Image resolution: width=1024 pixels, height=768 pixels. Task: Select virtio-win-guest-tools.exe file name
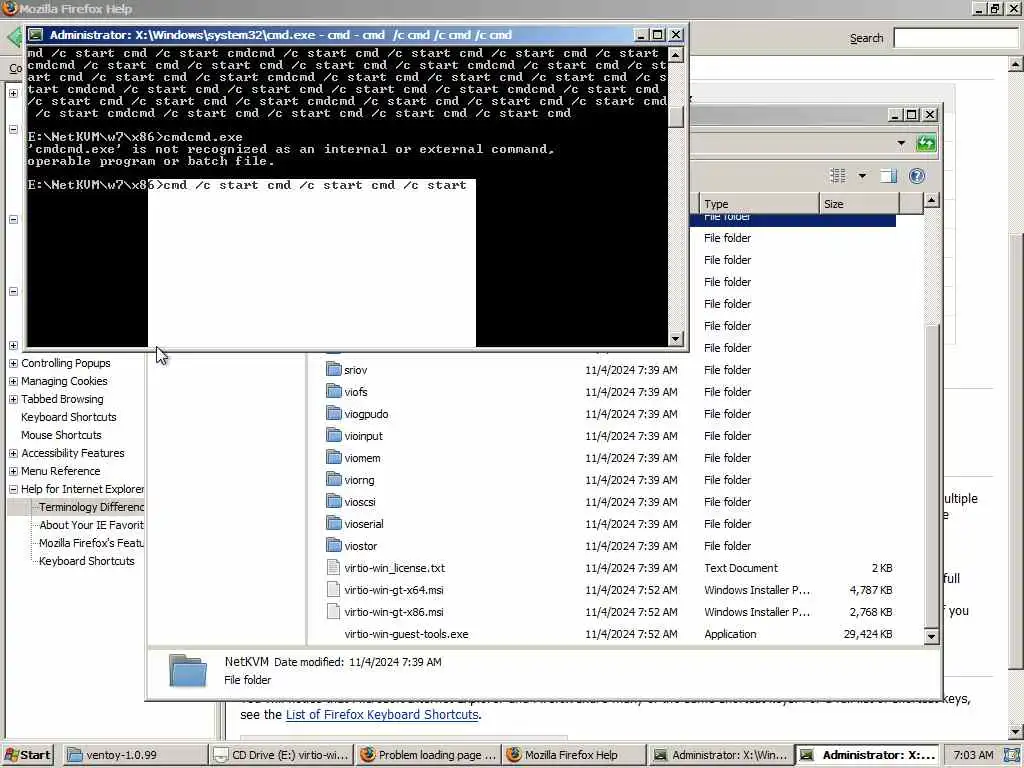tap(406, 634)
